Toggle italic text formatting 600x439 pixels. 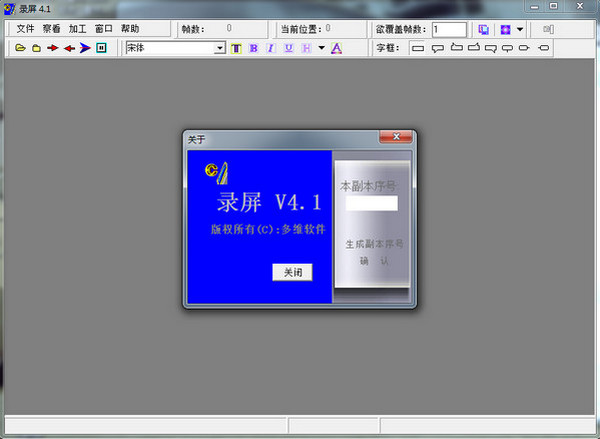(271, 48)
